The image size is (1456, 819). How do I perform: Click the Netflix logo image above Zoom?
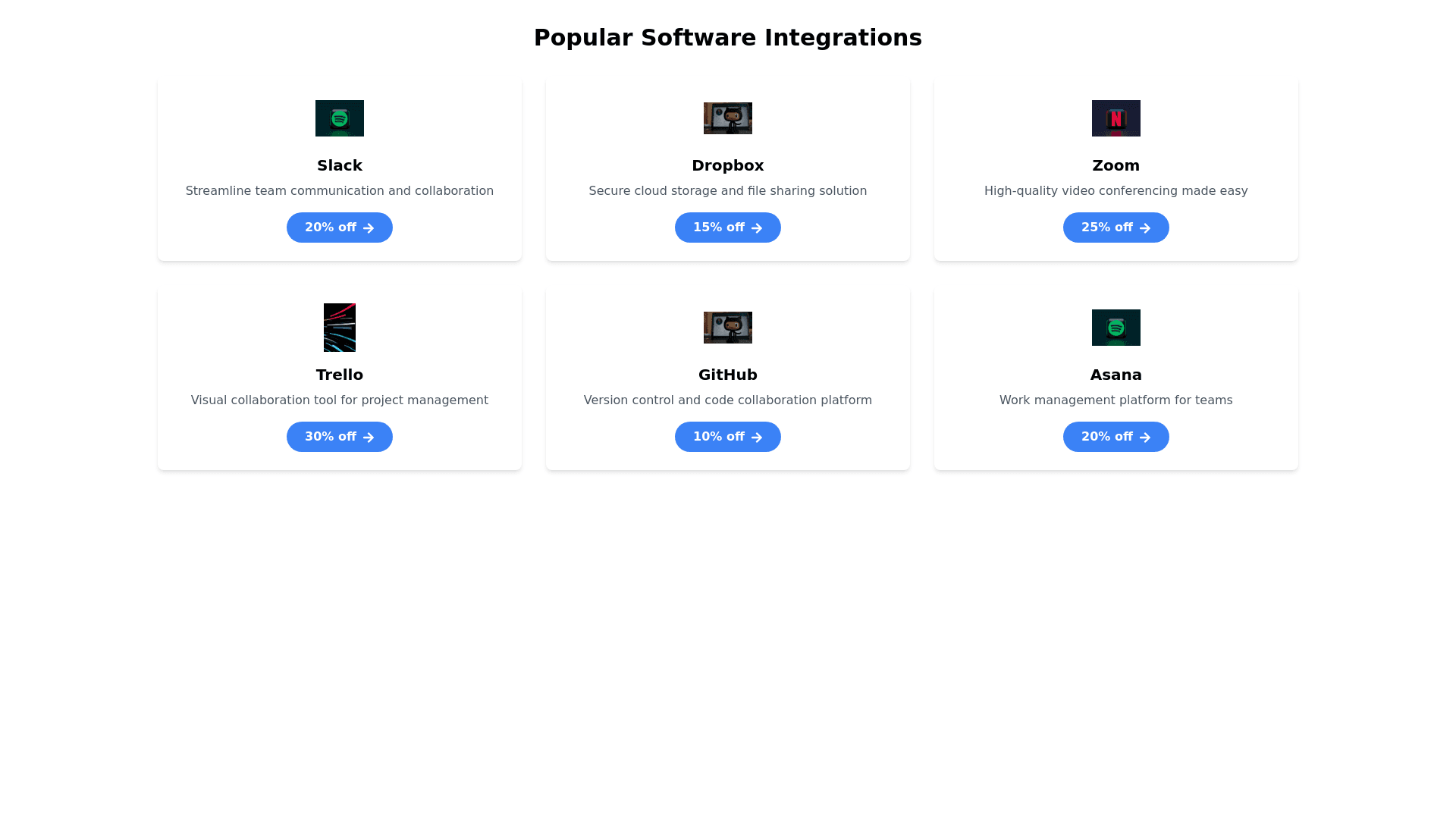coord(1116,118)
